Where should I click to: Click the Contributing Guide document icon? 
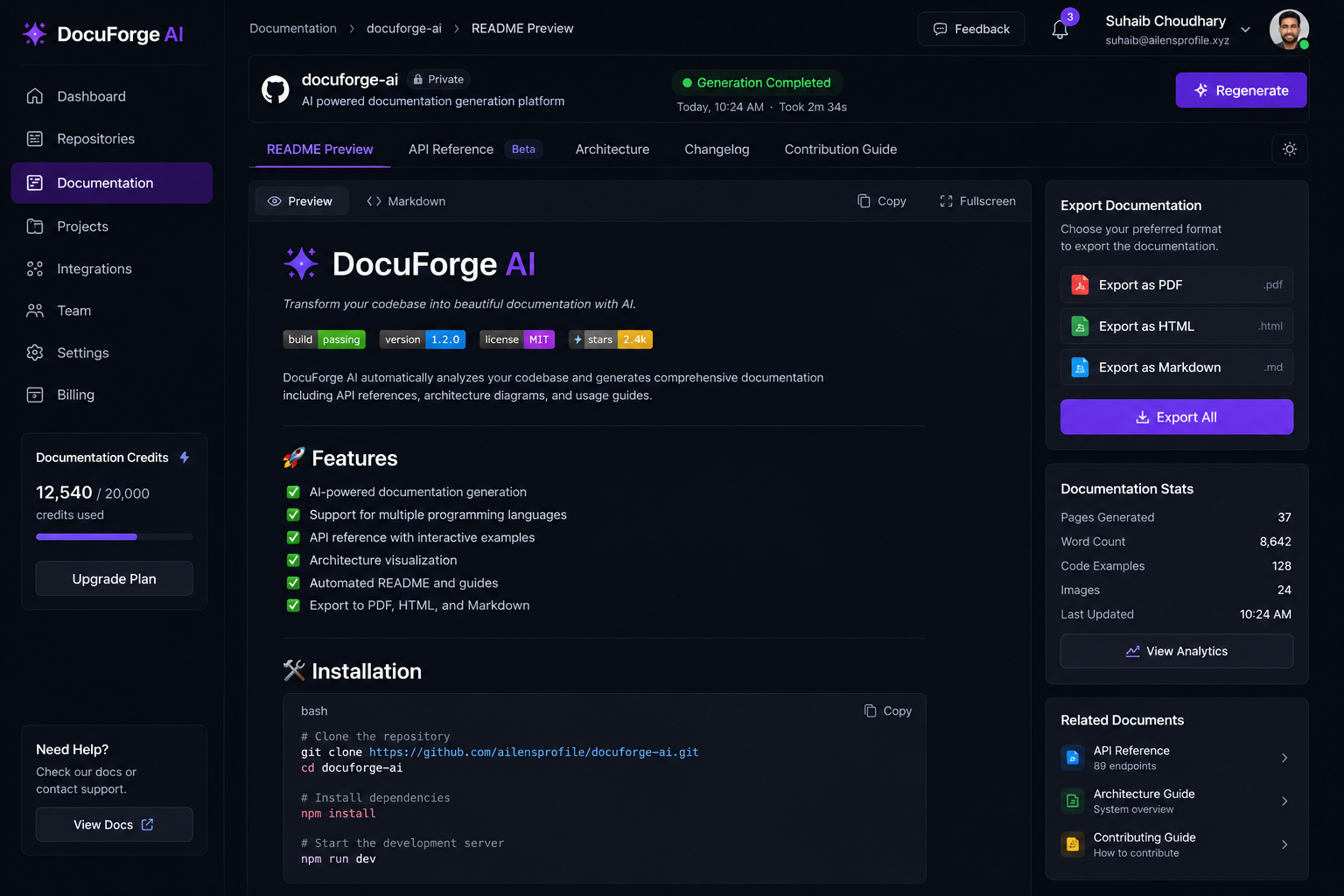(x=1073, y=844)
